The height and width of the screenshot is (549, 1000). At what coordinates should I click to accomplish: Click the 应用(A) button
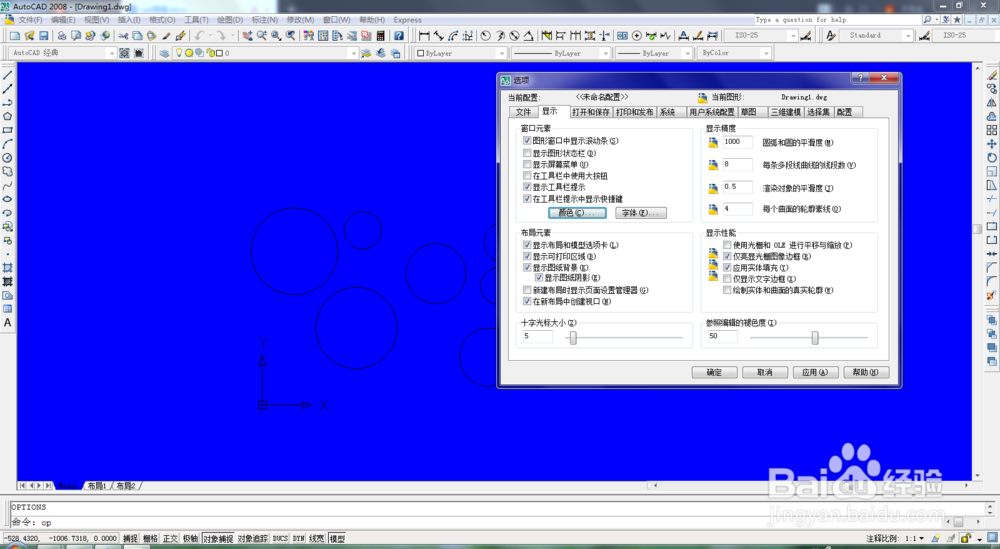coord(815,372)
